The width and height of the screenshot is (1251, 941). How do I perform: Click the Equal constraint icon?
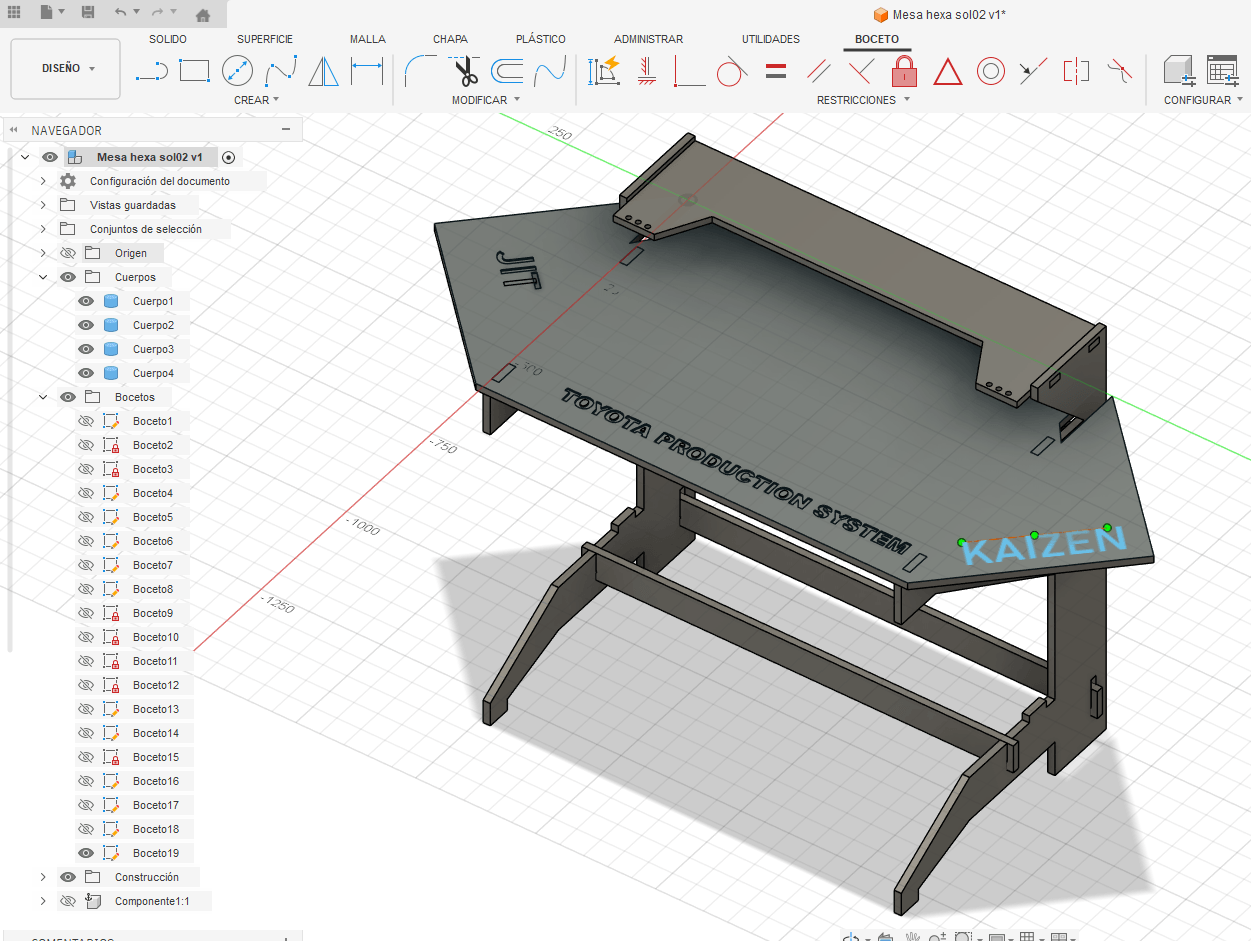(x=775, y=71)
